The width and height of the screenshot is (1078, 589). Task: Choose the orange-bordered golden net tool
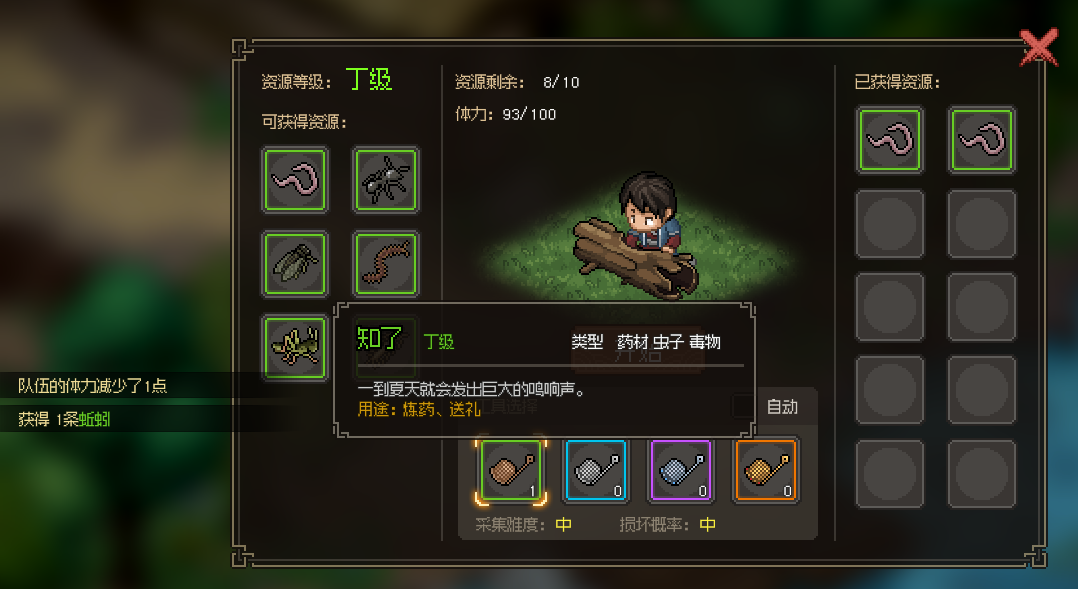767,470
